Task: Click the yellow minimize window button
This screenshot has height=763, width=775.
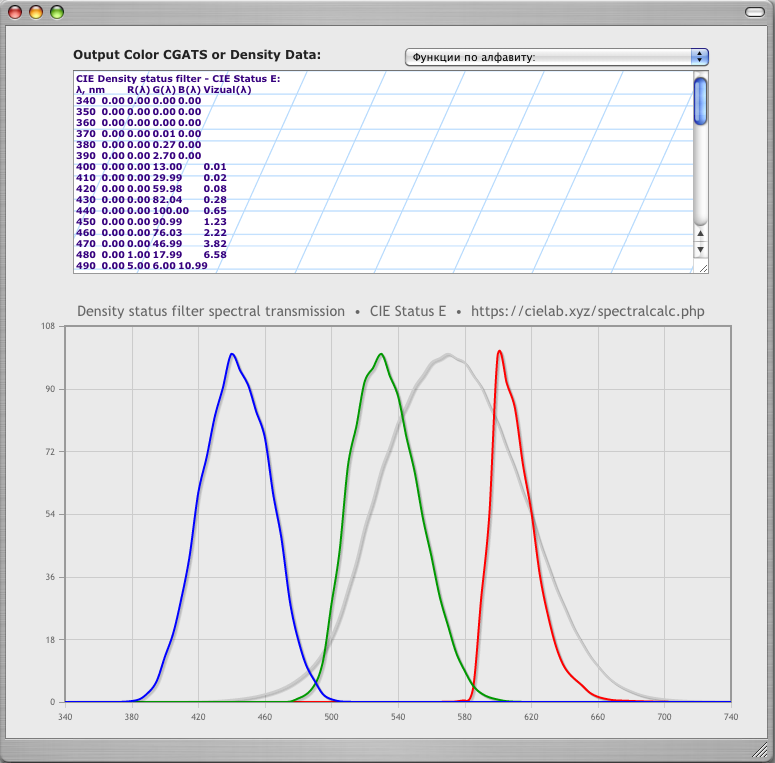Action: pyautogui.click(x=36, y=13)
